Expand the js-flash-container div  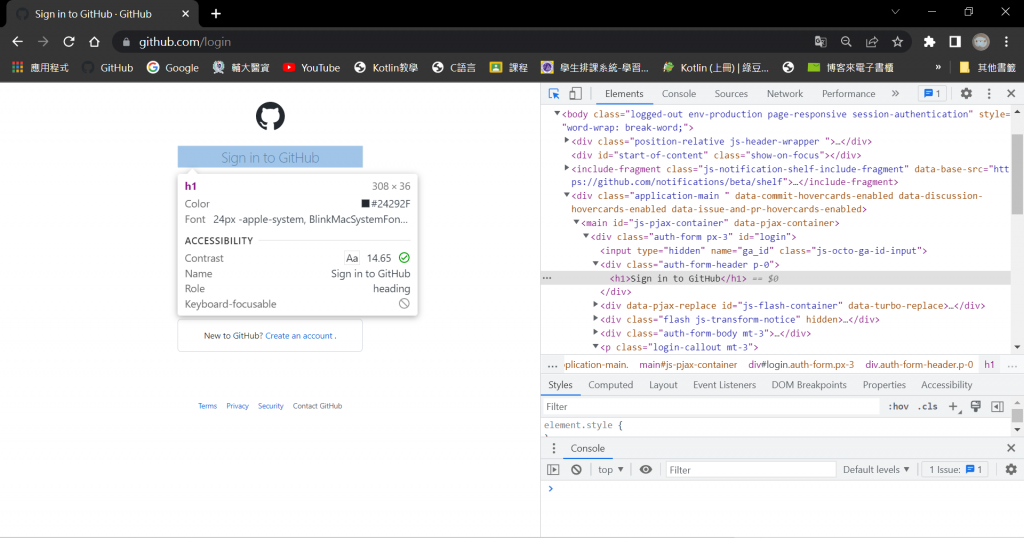[596, 305]
